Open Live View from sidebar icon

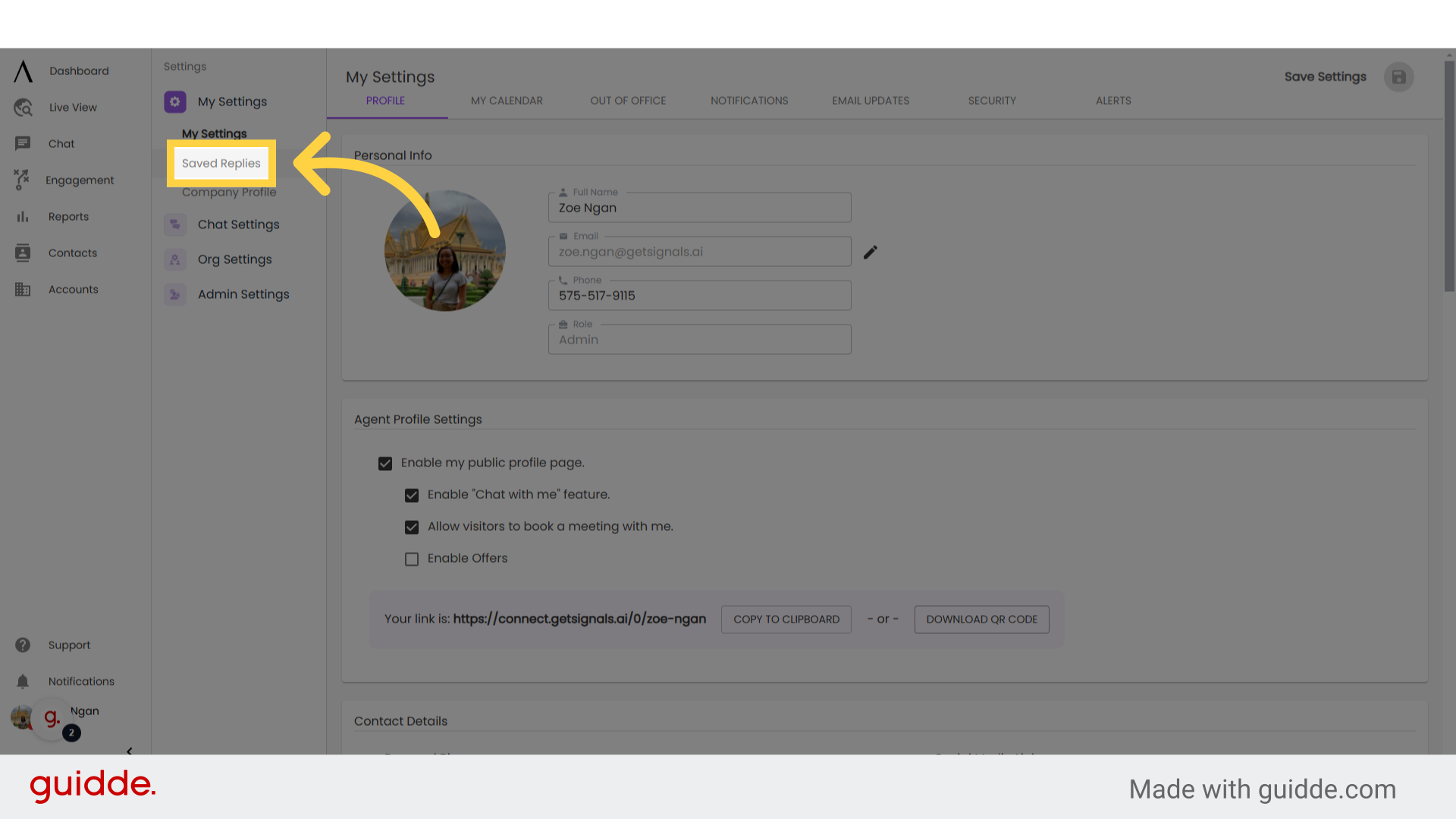point(23,108)
